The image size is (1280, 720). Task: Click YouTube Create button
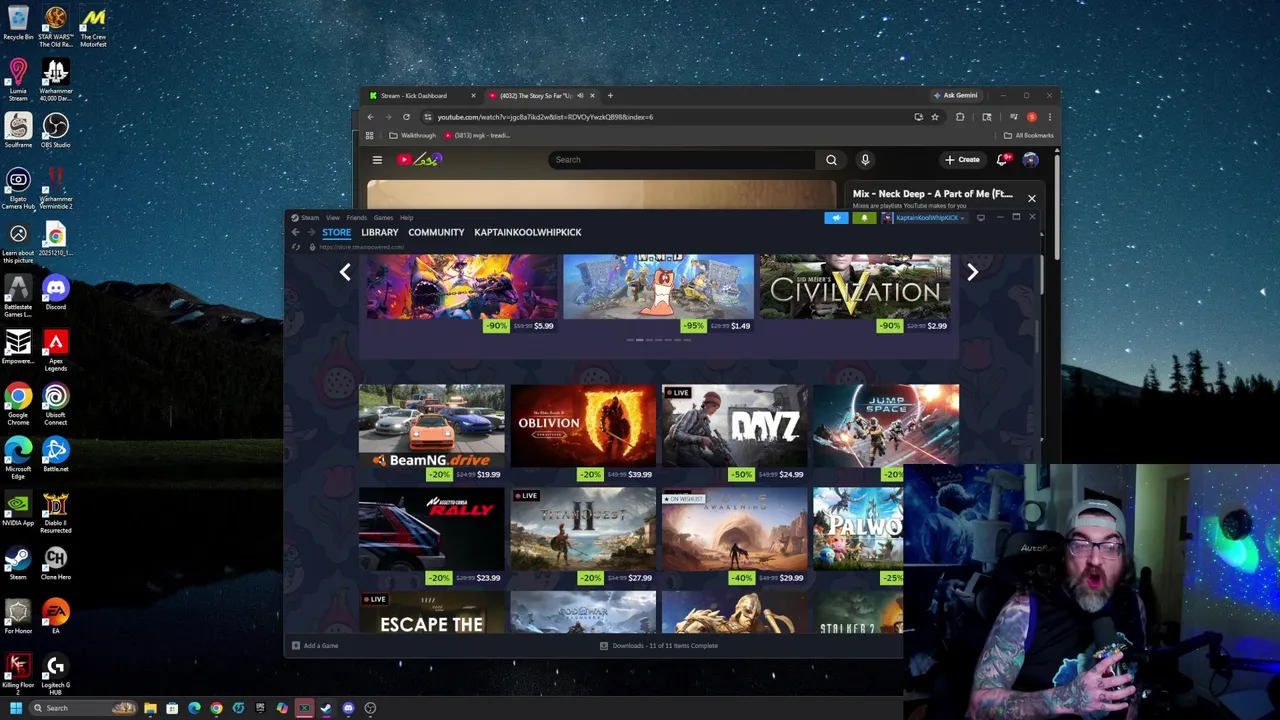pos(962,160)
